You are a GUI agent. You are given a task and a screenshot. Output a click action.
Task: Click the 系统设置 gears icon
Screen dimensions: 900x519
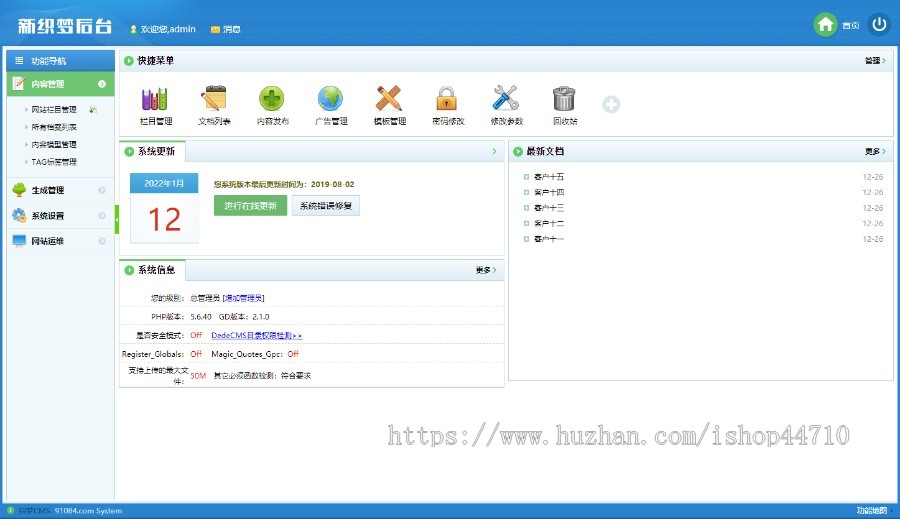[19, 215]
